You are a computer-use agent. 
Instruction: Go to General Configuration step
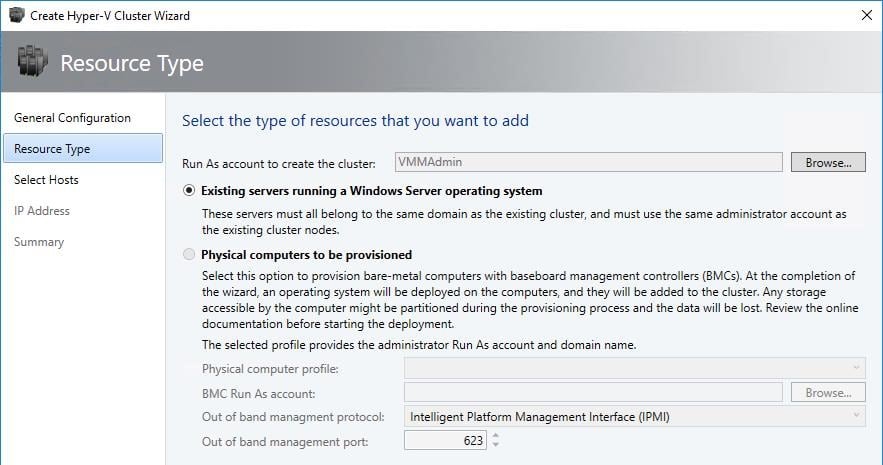72,118
